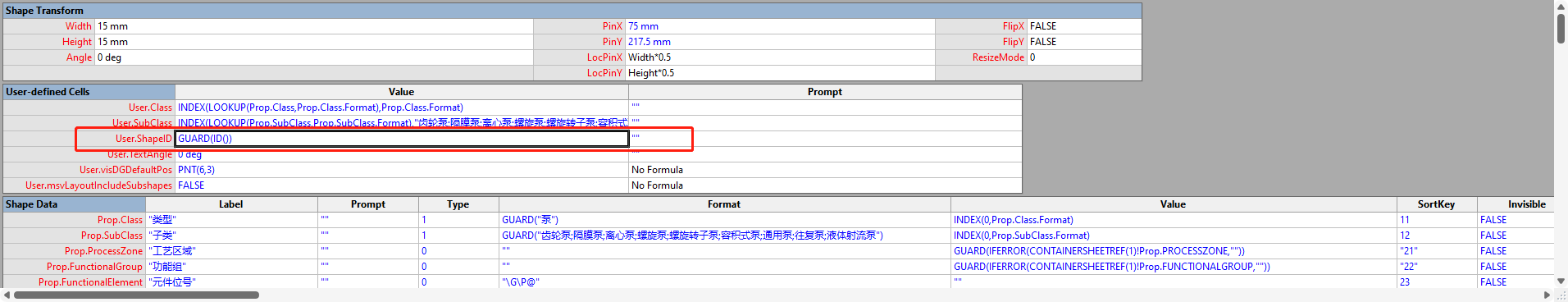Collapse the Shape Data section header
This screenshot has width=1568, height=302.
[75, 204]
